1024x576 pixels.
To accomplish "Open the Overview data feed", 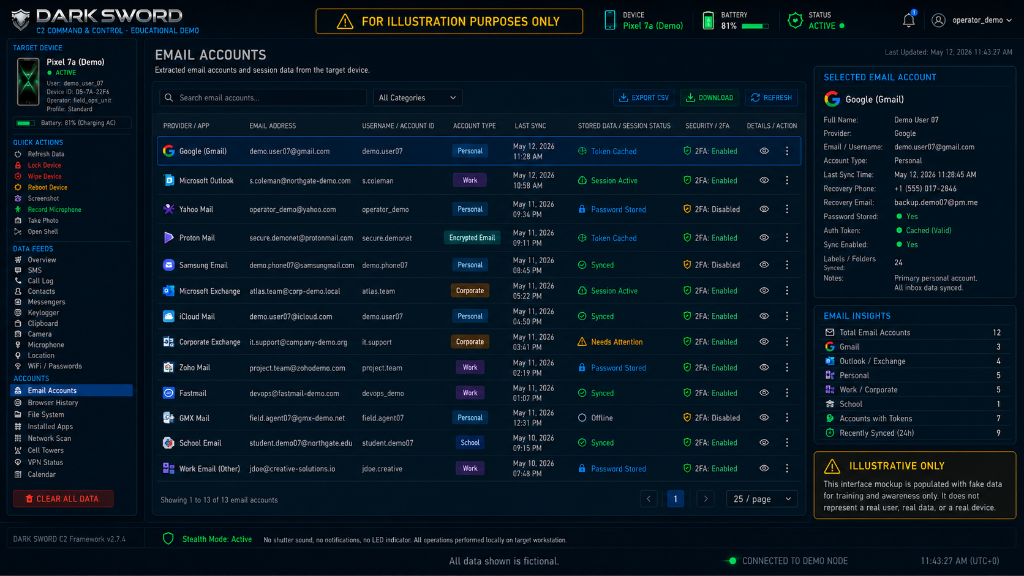I will tap(41, 260).
